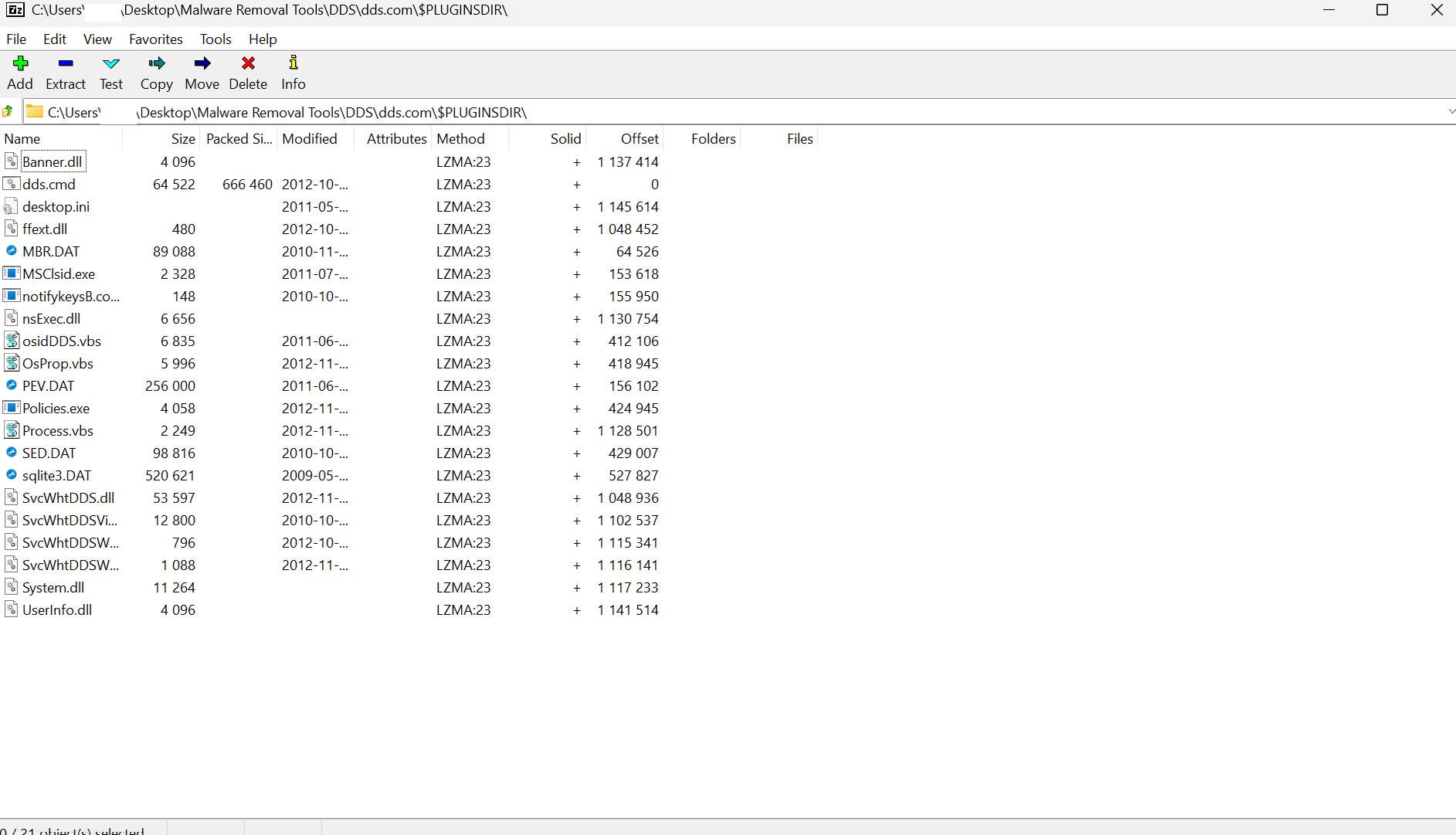Select the System.dll file name
This screenshot has height=835, width=1456.
tap(53, 587)
